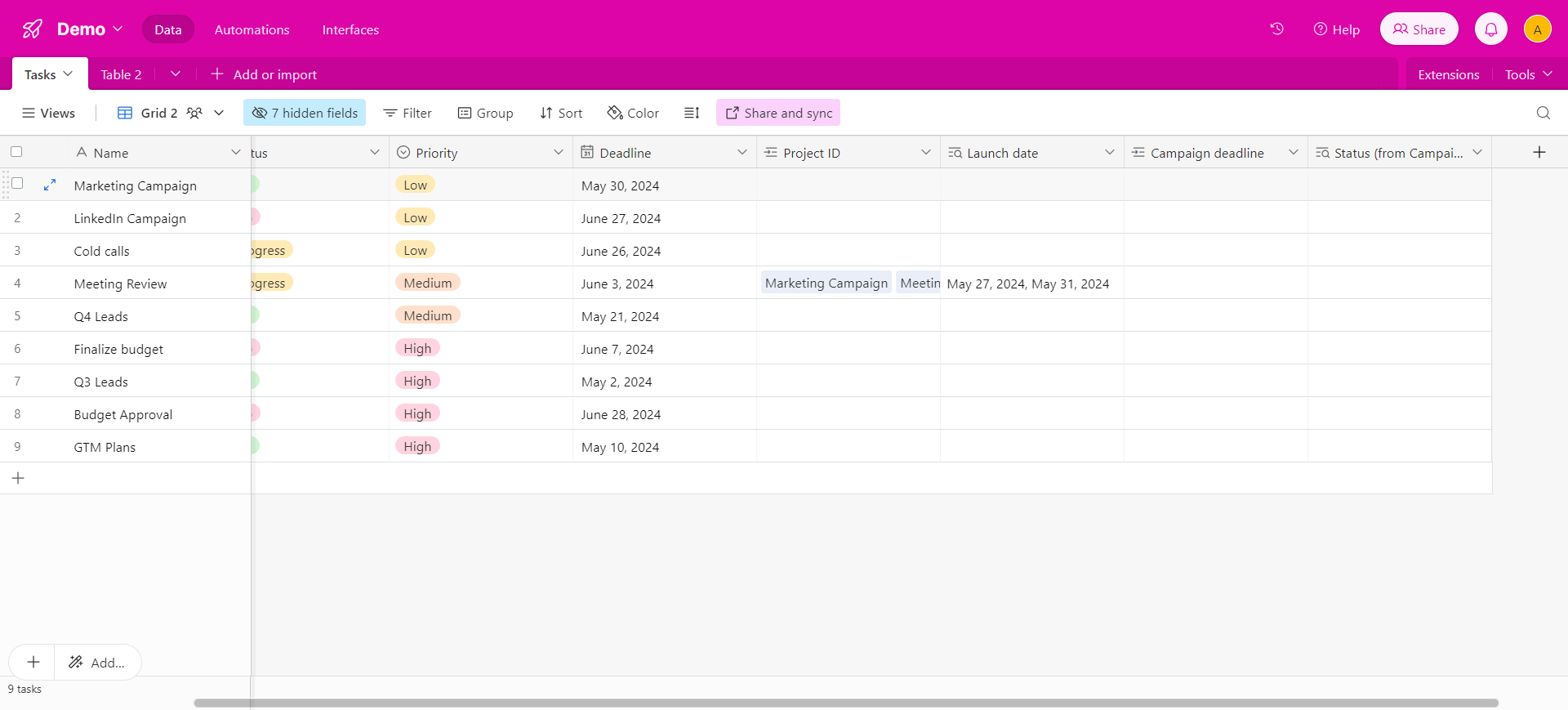Open account avatar menu
The height and width of the screenshot is (710, 1568).
pyautogui.click(x=1538, y=29)
